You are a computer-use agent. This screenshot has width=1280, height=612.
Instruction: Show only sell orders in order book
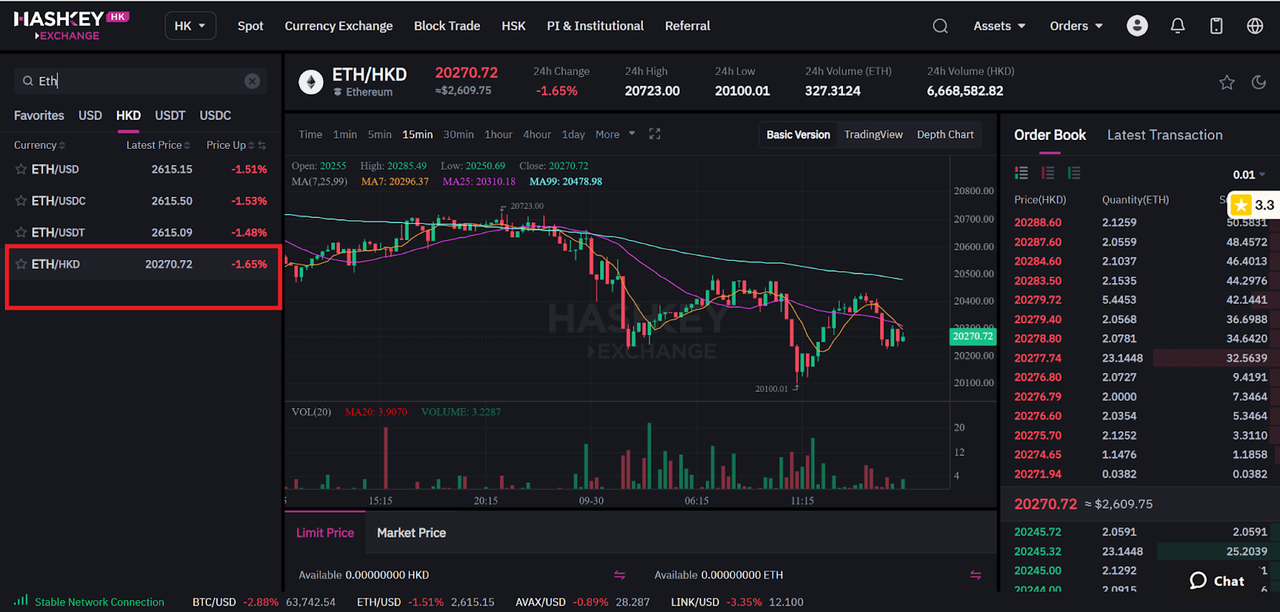(x=1047, y=173)
